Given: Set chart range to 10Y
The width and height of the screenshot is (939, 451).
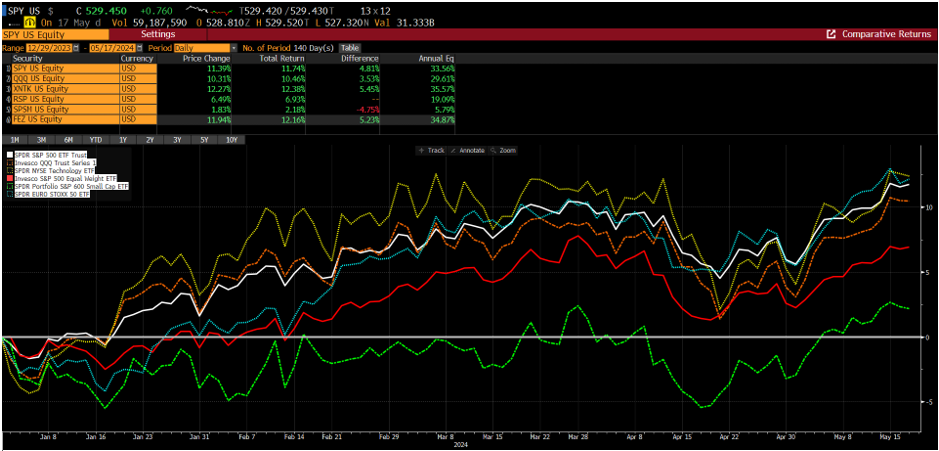Looking at the screenshot, I should click(232, 140).
